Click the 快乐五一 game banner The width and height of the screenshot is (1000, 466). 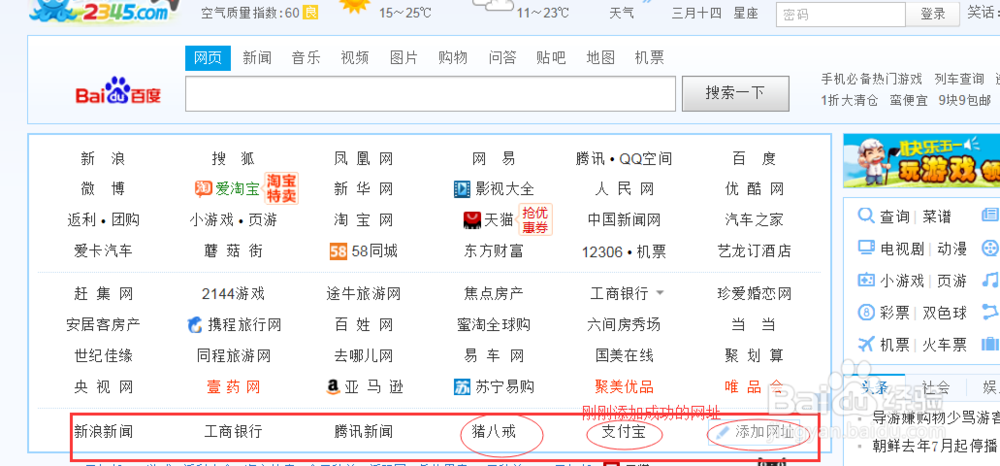[922, 161]
